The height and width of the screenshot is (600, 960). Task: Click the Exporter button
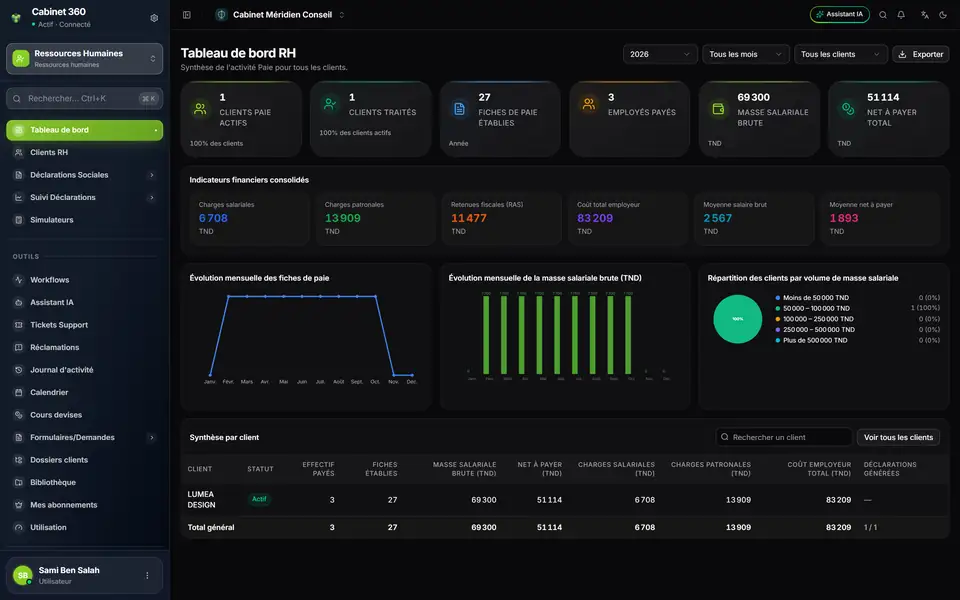pyautogui.click(x=921, y=54)
